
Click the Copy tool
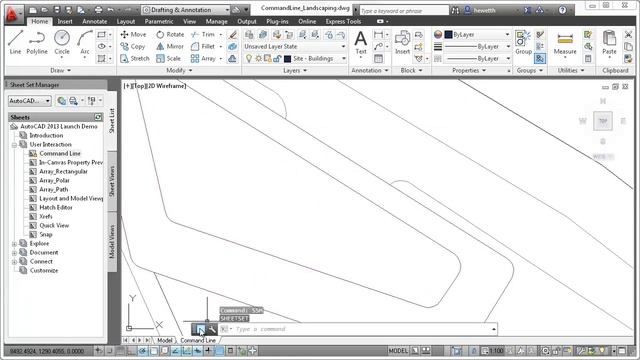pyautogui.click(x=133, y=47)
